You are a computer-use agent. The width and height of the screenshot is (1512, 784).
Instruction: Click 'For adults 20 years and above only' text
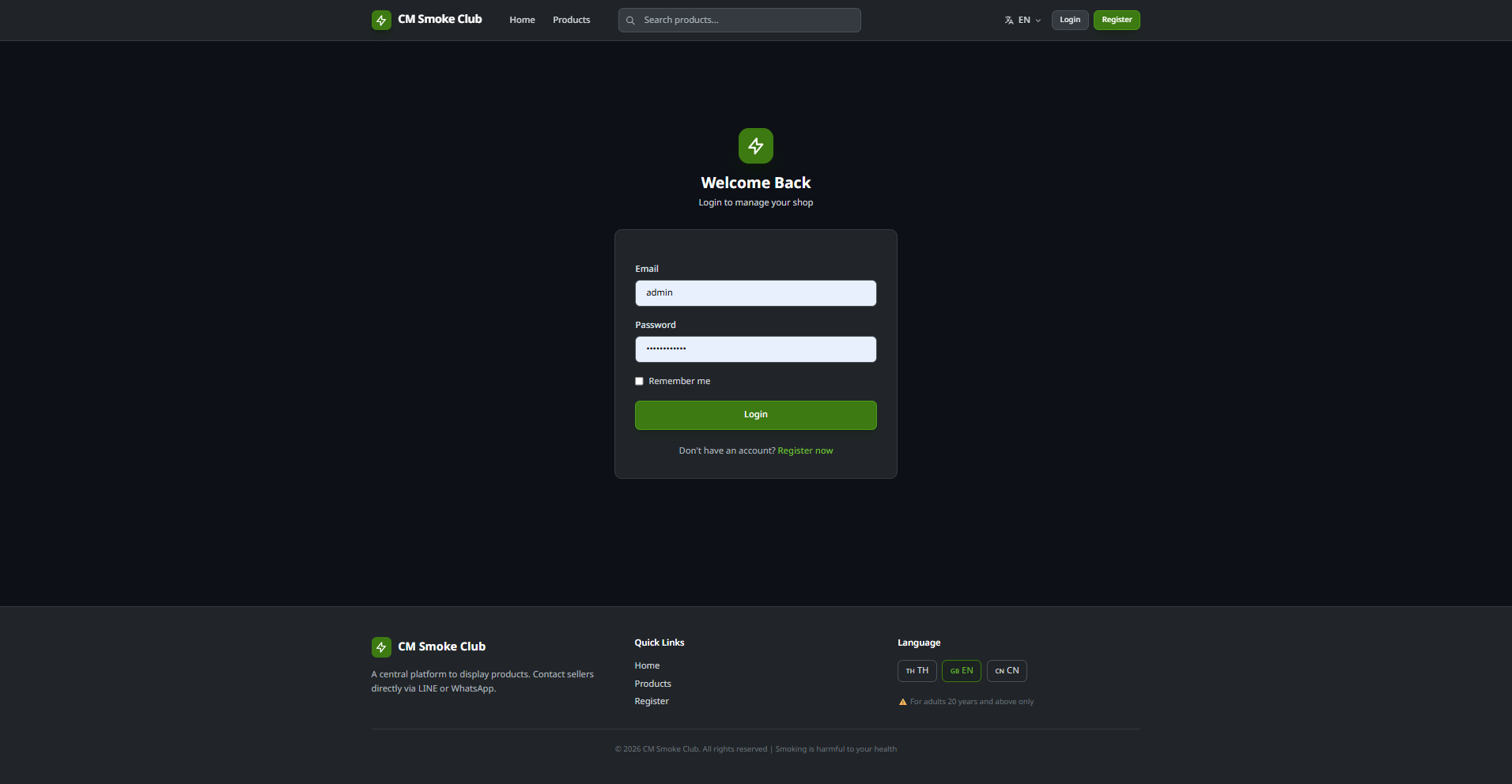tap(972, 702)
